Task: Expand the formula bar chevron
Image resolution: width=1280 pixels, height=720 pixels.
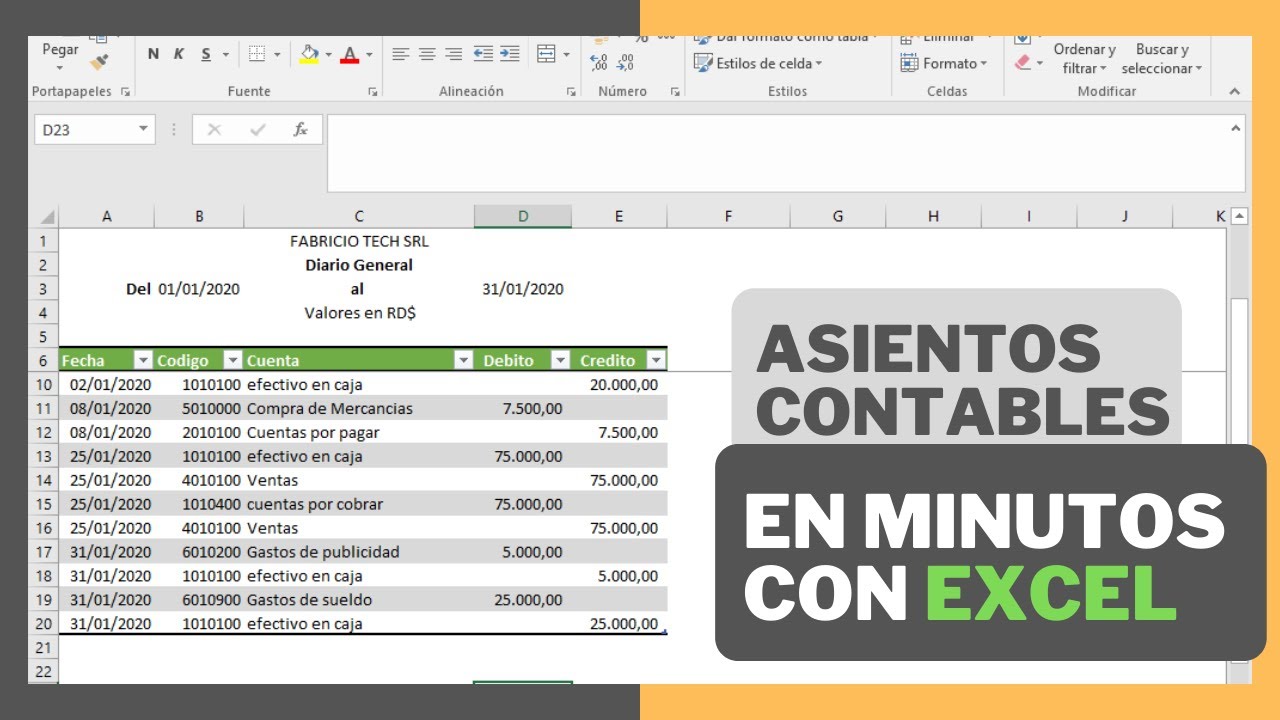Action: tap(1236, 127)
